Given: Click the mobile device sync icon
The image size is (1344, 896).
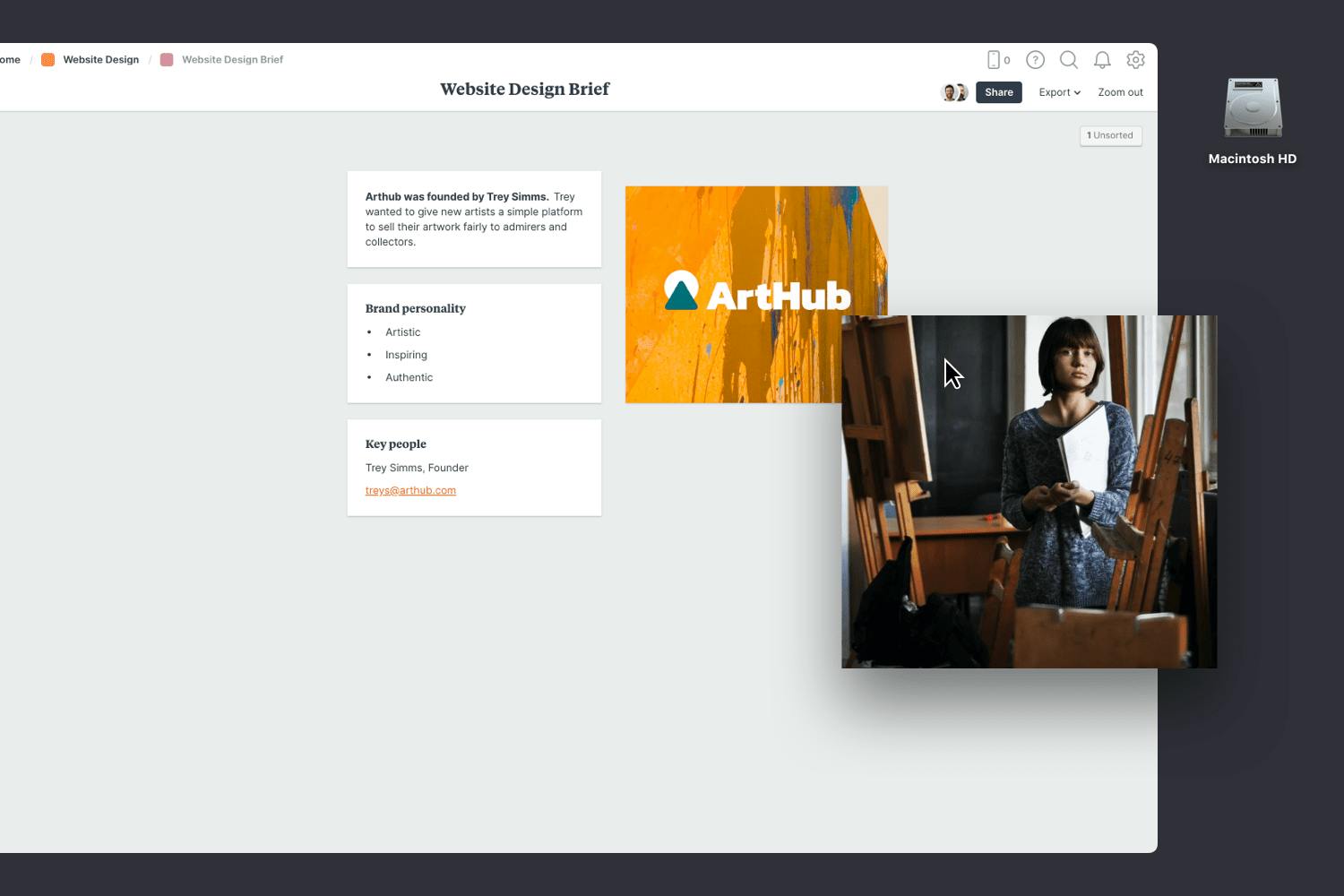Looking at the screenshot, I should point(995,59).
